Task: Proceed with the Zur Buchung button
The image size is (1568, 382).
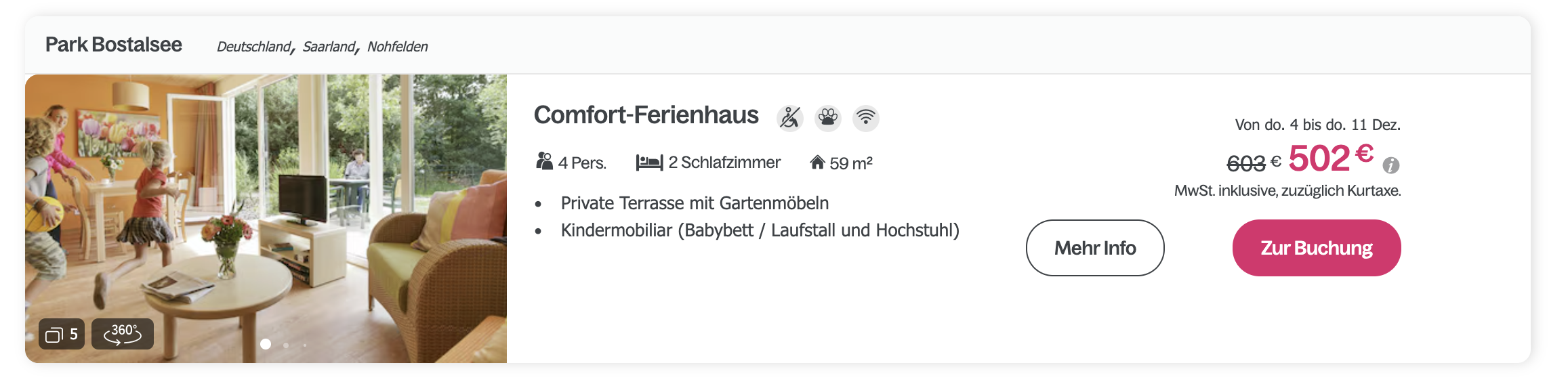Action: coord(1316,248)
